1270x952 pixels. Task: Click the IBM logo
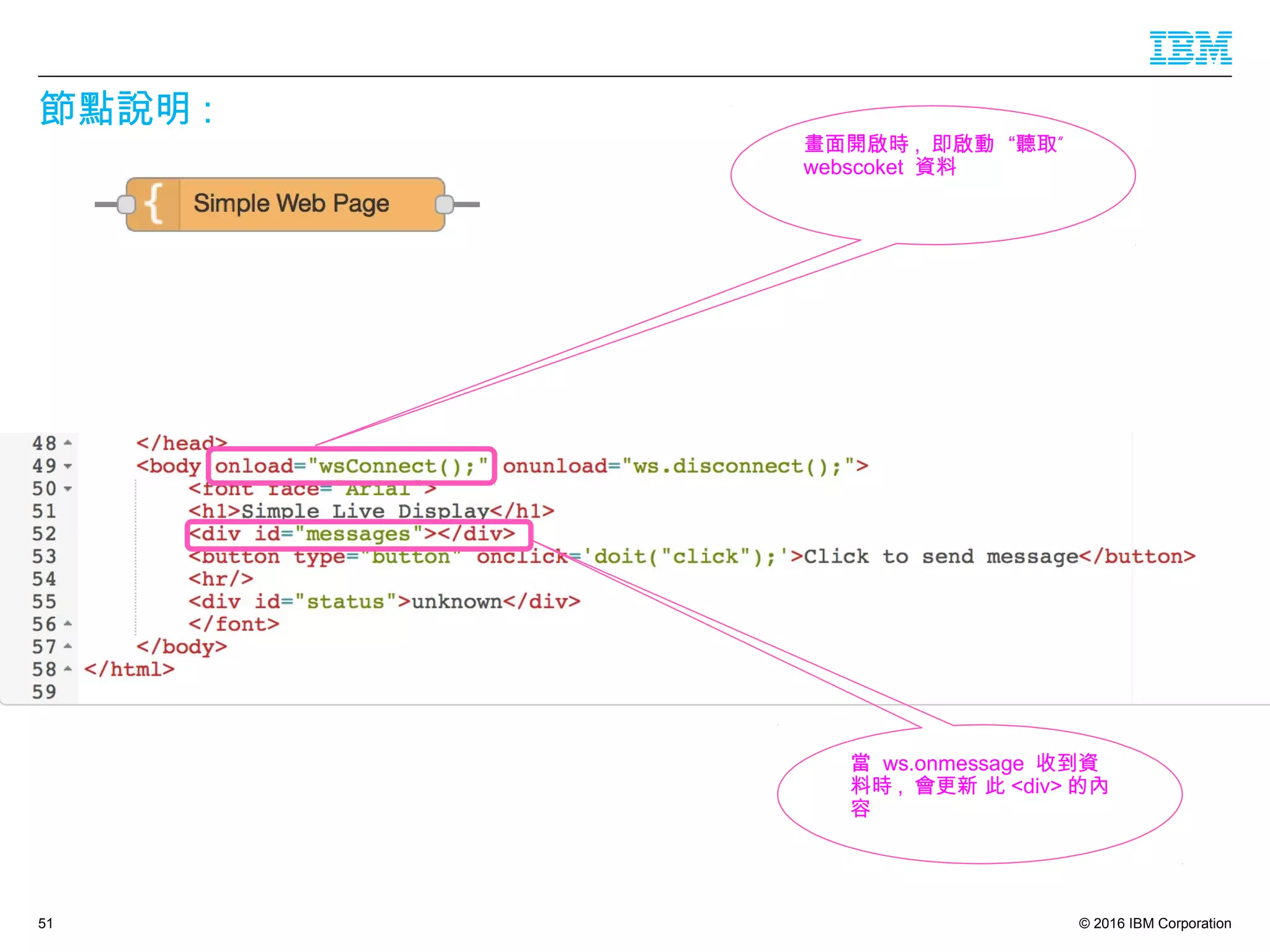tap(1190, 48)
